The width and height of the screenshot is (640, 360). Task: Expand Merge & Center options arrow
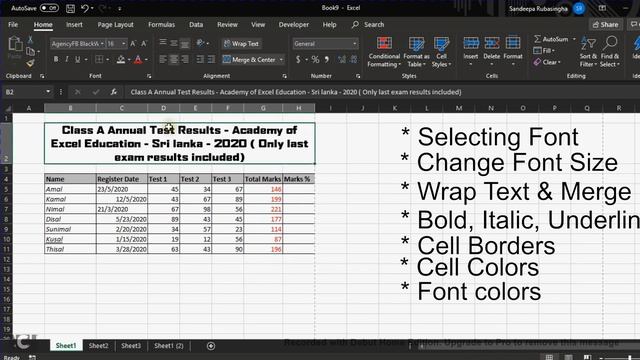[x=281, y=60]
